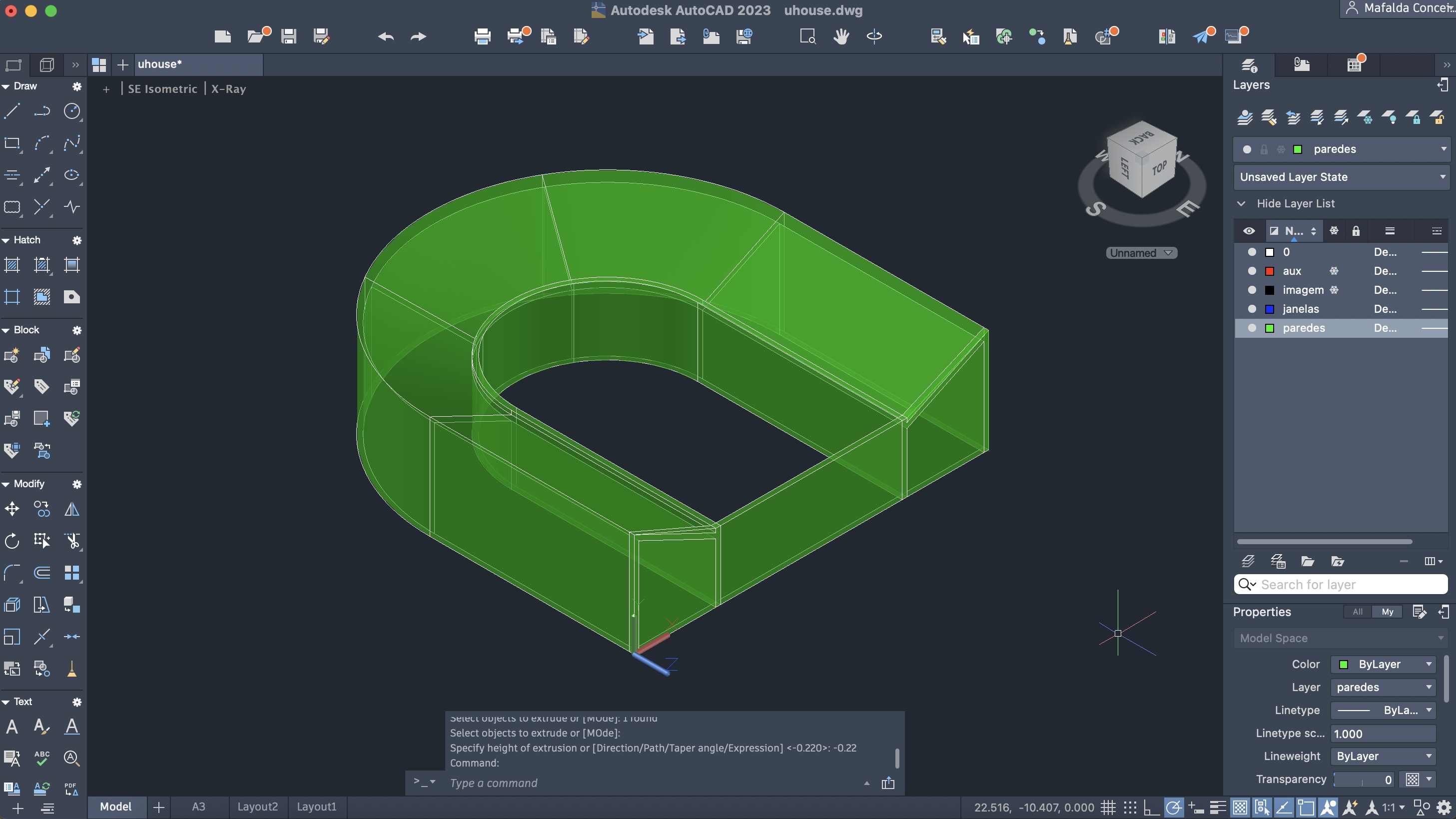Select the Rotate tool
This screenshot has height=819, width=1456.
(12, 541)
